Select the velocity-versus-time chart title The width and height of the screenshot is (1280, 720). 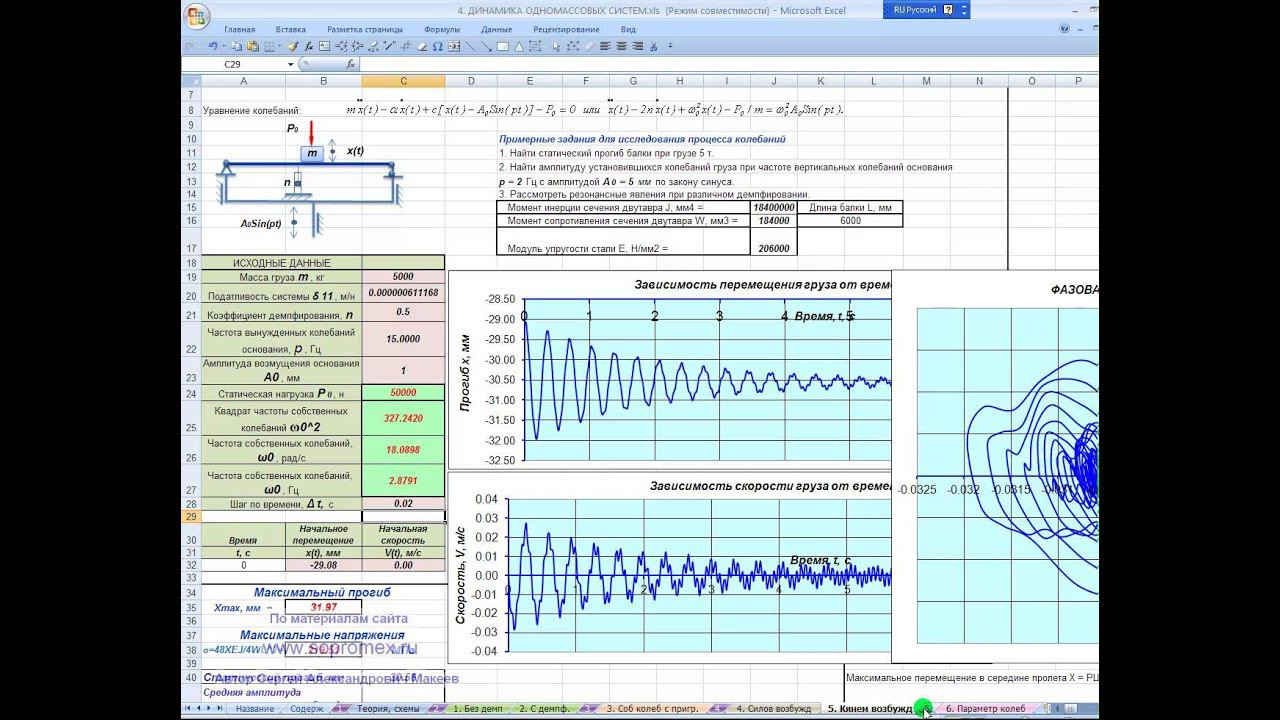click(x=770, y=486)
